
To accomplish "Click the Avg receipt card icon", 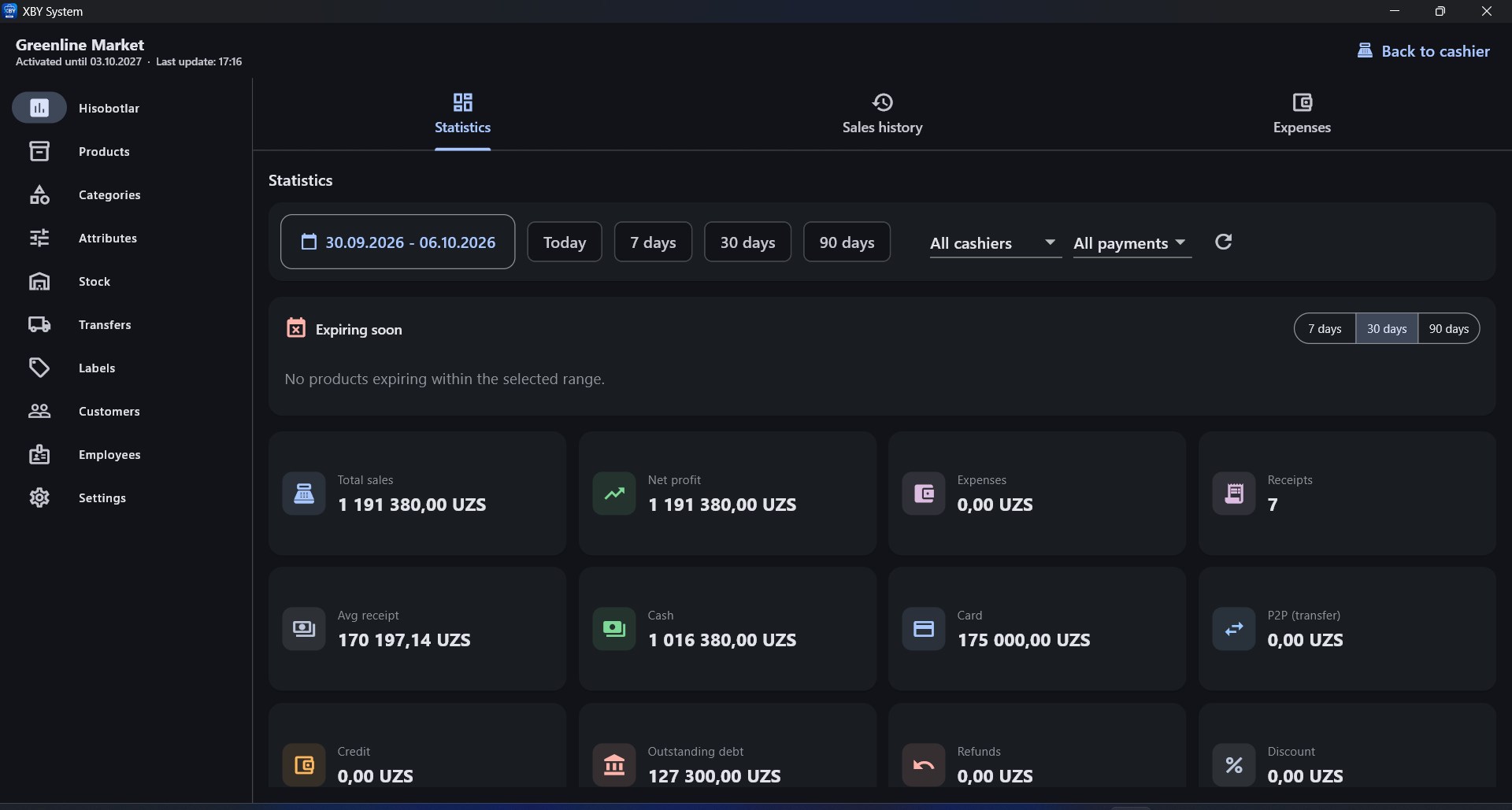I will (x=304, y=629).
